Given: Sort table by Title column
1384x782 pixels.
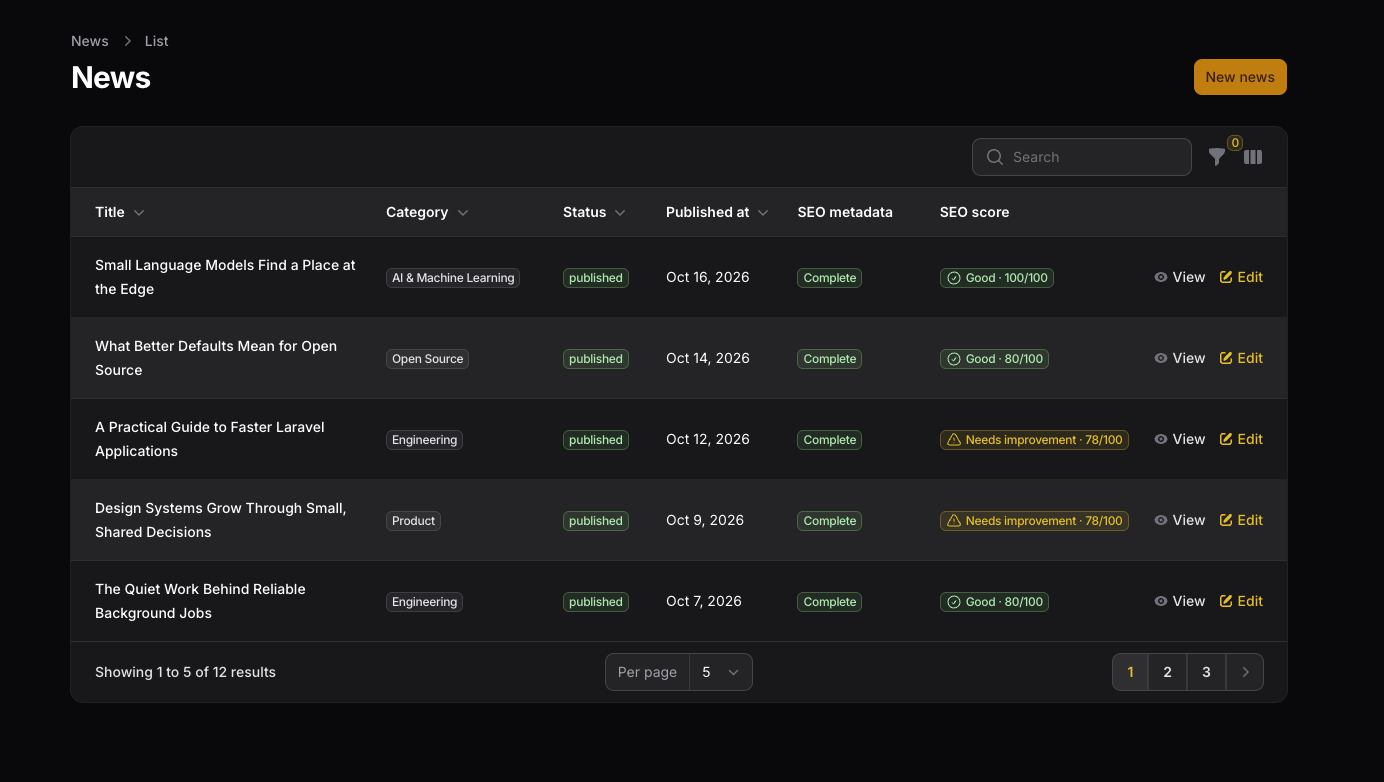Looking at the screenshot, I should click(x=120, y=212).
